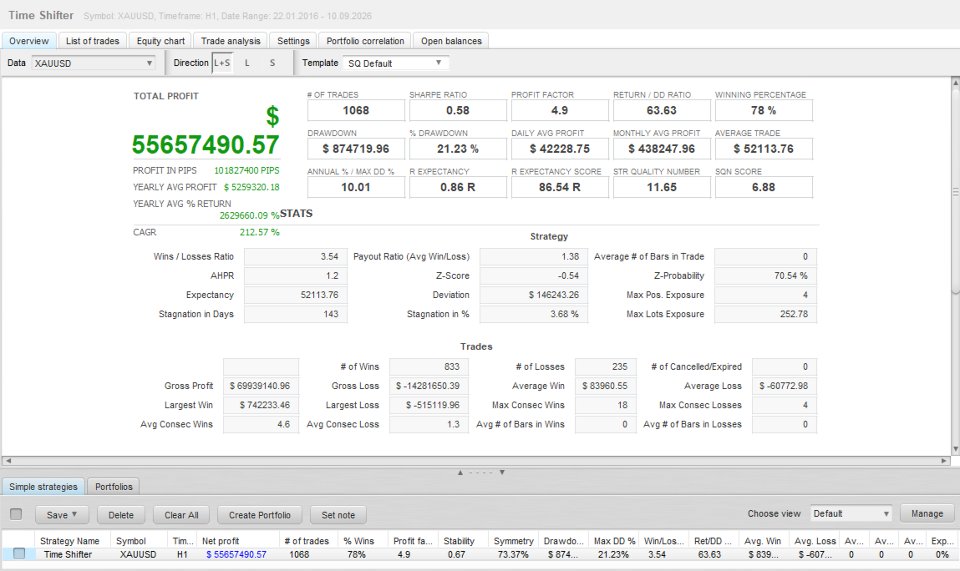
Task: Sort by Max DD % column header
Action: [x=614, y=541]
